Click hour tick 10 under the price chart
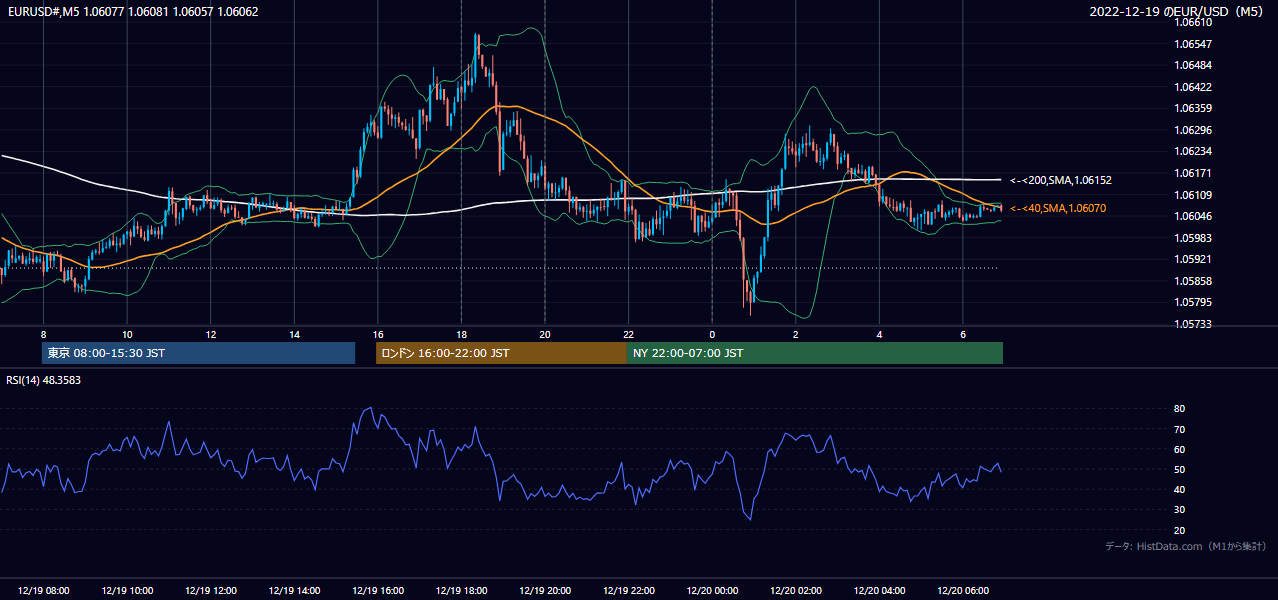This screenshot has height=600, width=1278. point(127,334)
